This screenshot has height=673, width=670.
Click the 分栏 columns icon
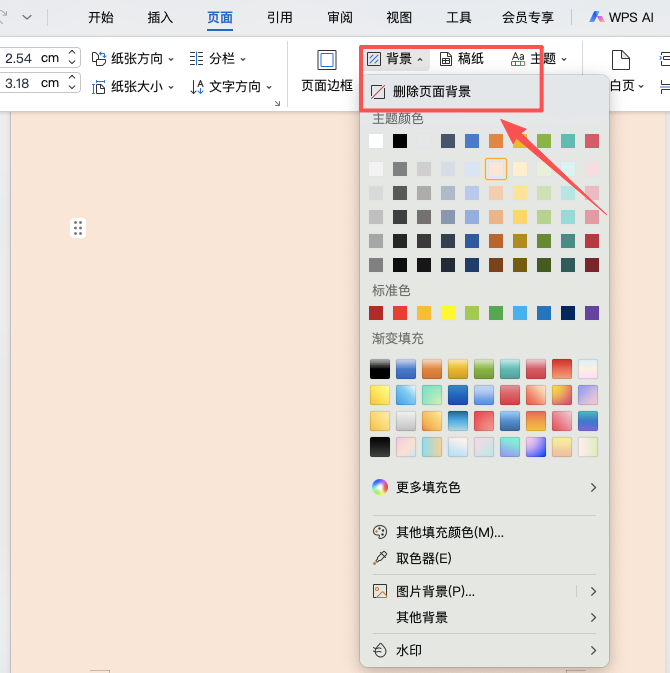pos(197,58)
